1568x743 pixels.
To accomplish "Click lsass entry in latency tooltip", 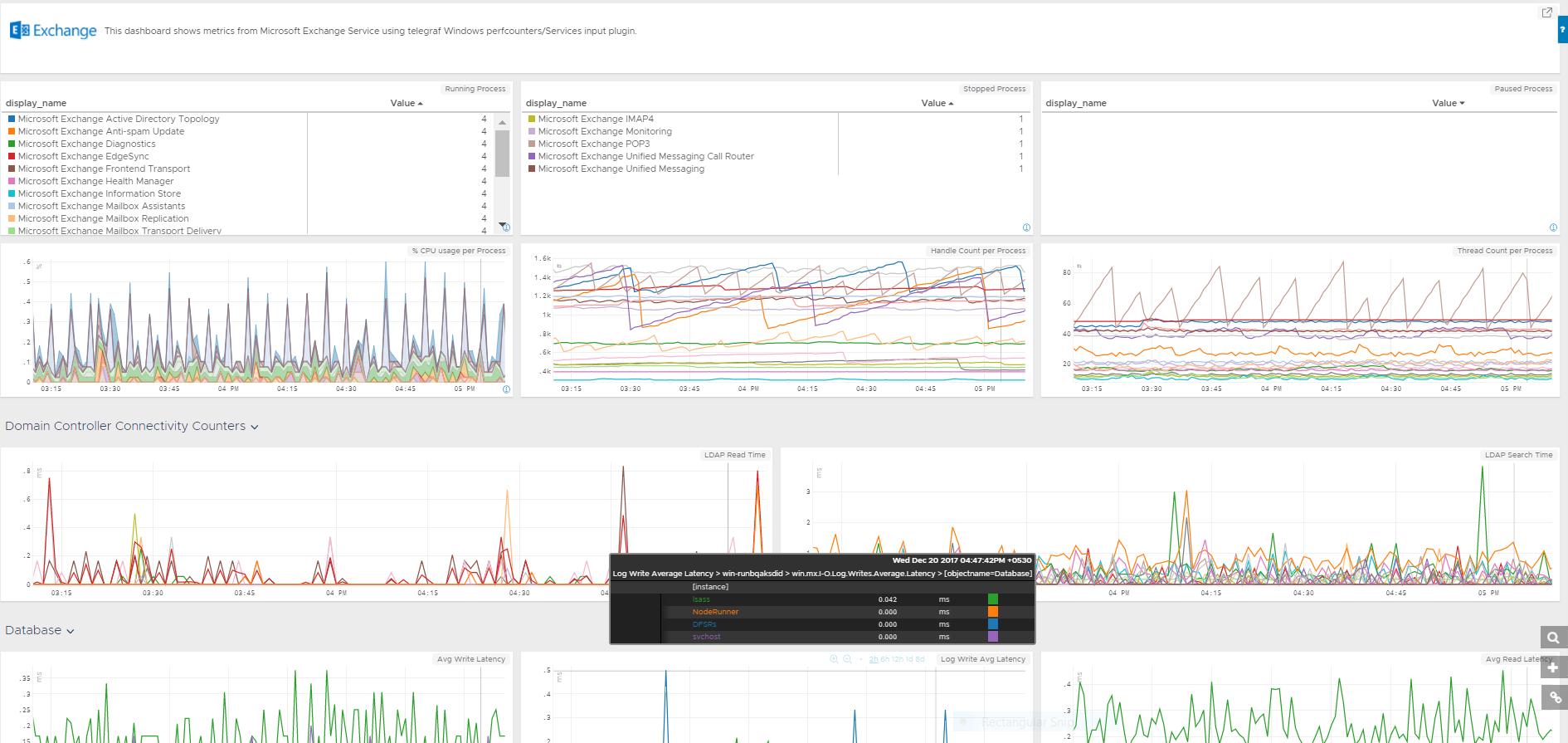I will (701, 599).
